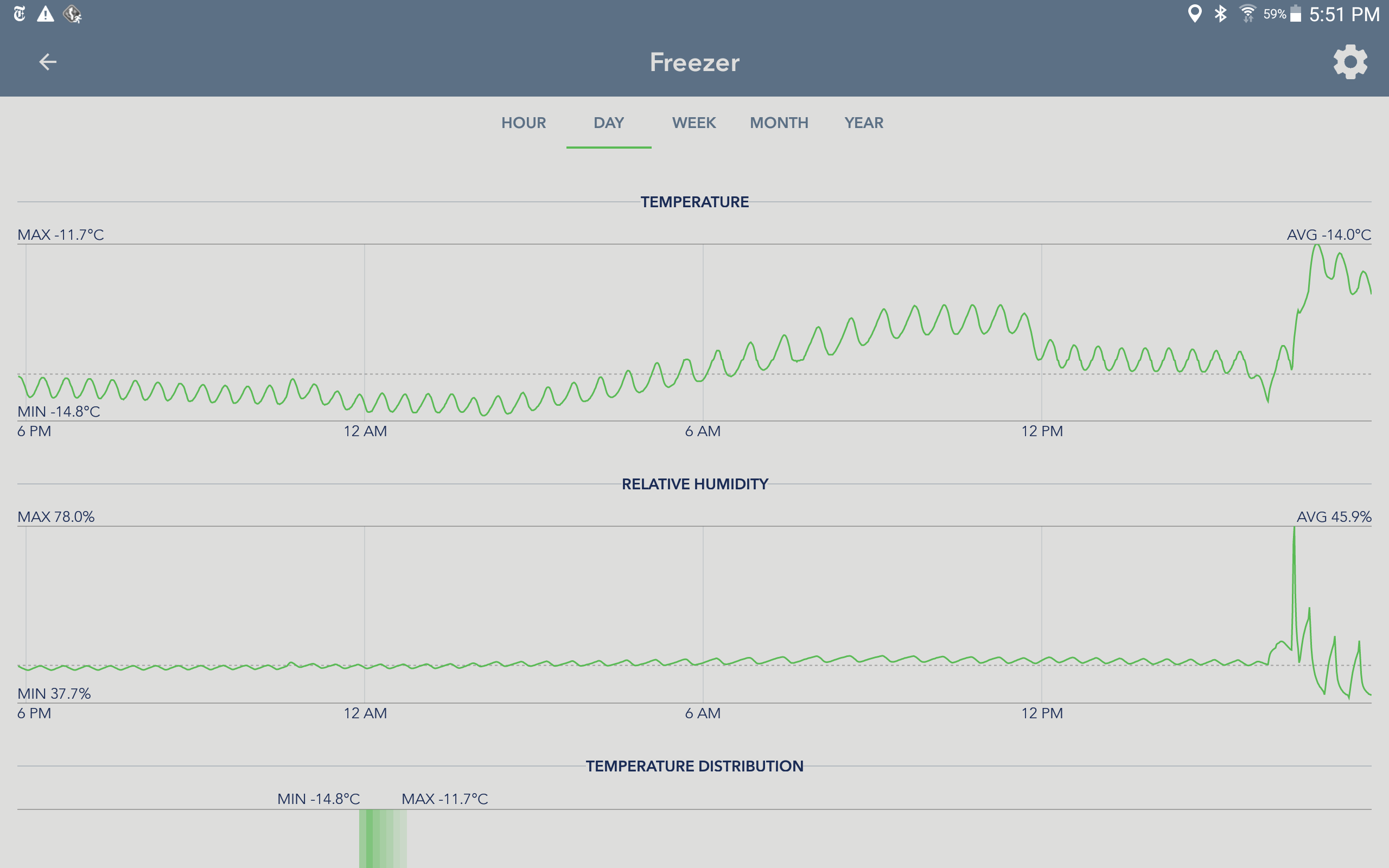Tap the 6 AM label under humidity chart

(703, 713)
